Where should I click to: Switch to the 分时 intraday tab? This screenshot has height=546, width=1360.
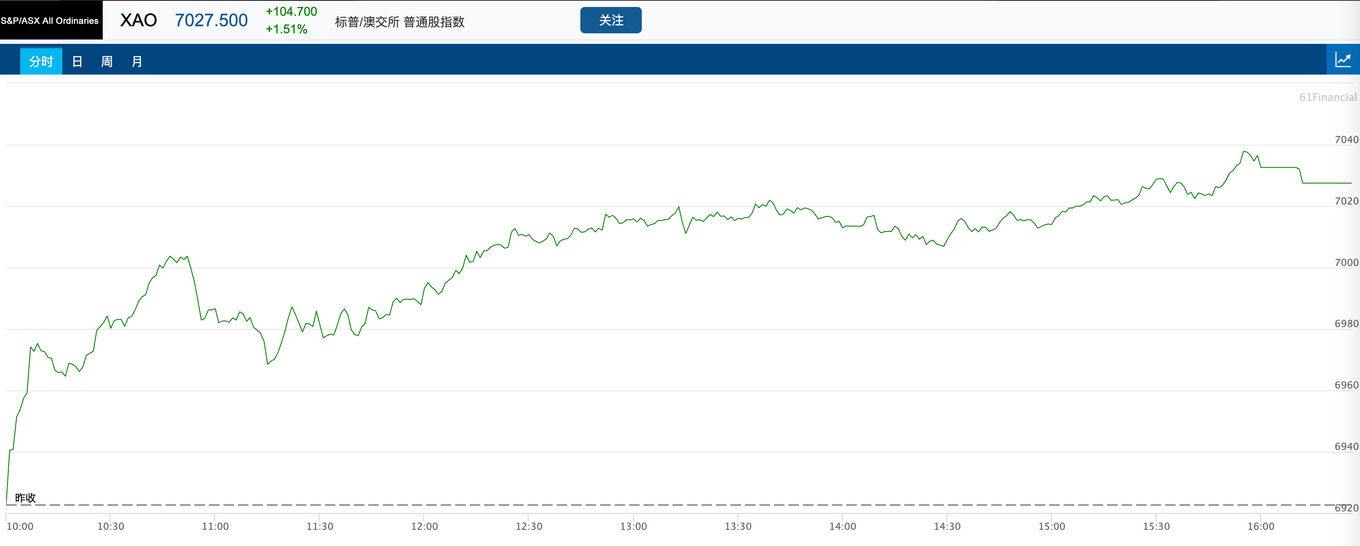[41, 61]
